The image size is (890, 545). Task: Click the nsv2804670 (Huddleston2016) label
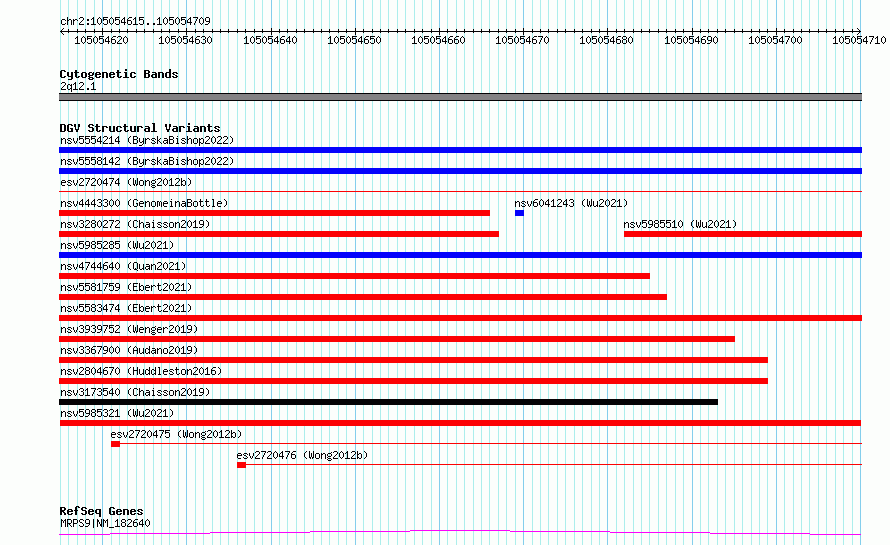coord(141,371)
